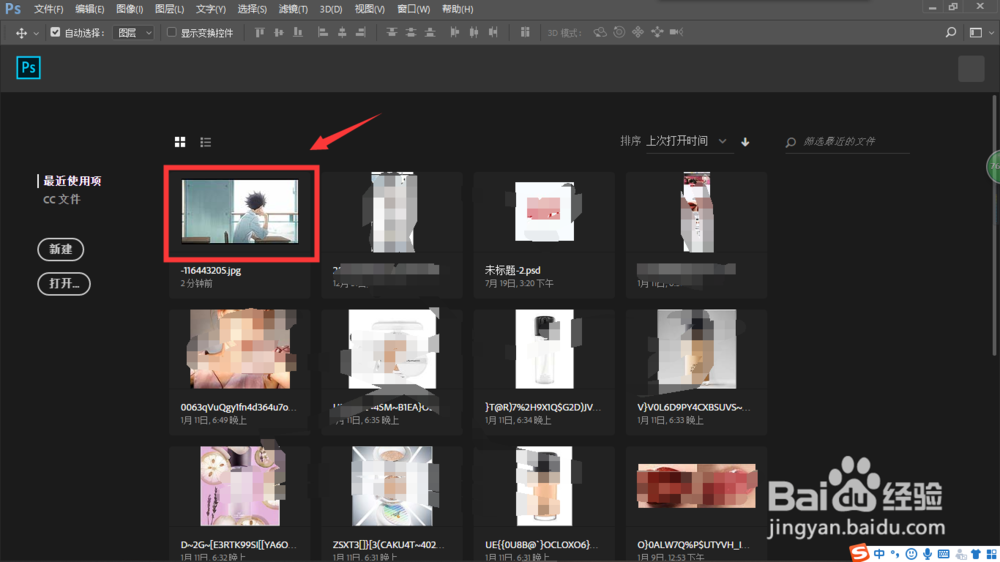This screenshot has width=1000, height=562.
Task: Open 文件(F) menu
Action: point(48,9)
